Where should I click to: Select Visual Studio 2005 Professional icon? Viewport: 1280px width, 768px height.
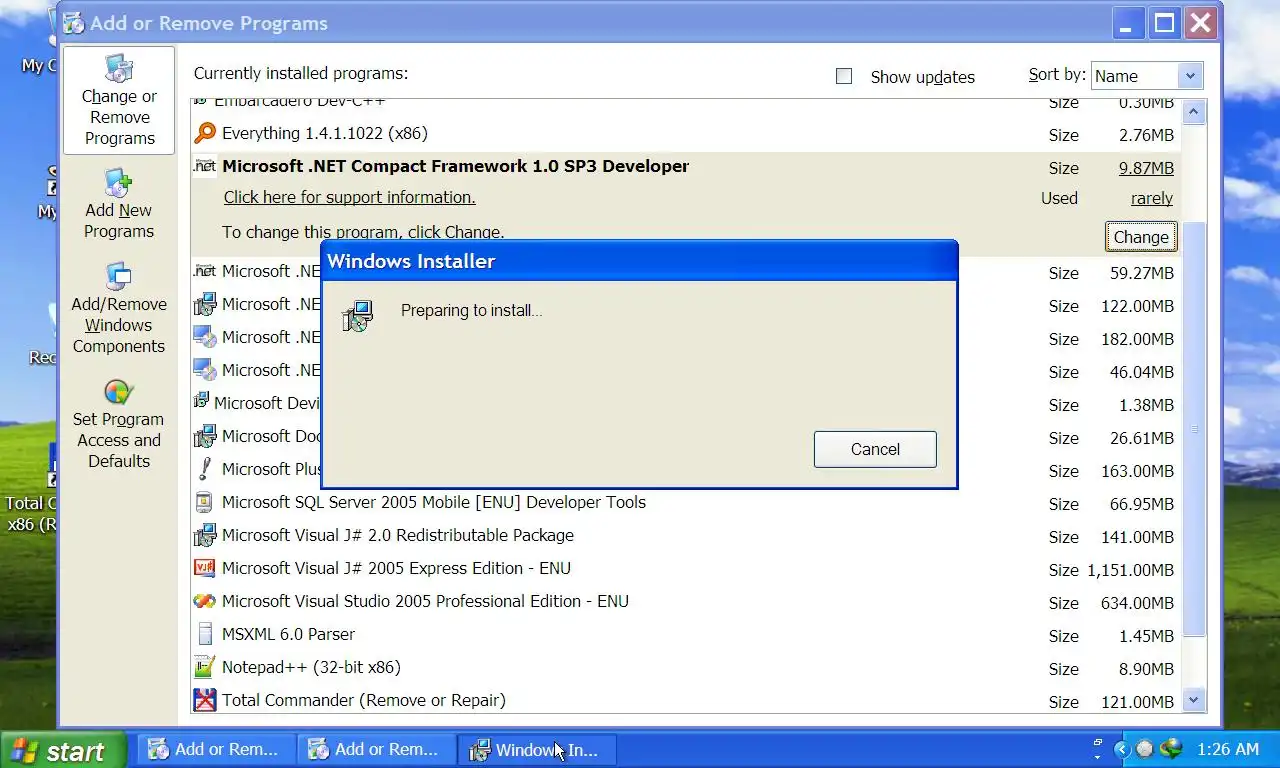(x=204, y=601)
